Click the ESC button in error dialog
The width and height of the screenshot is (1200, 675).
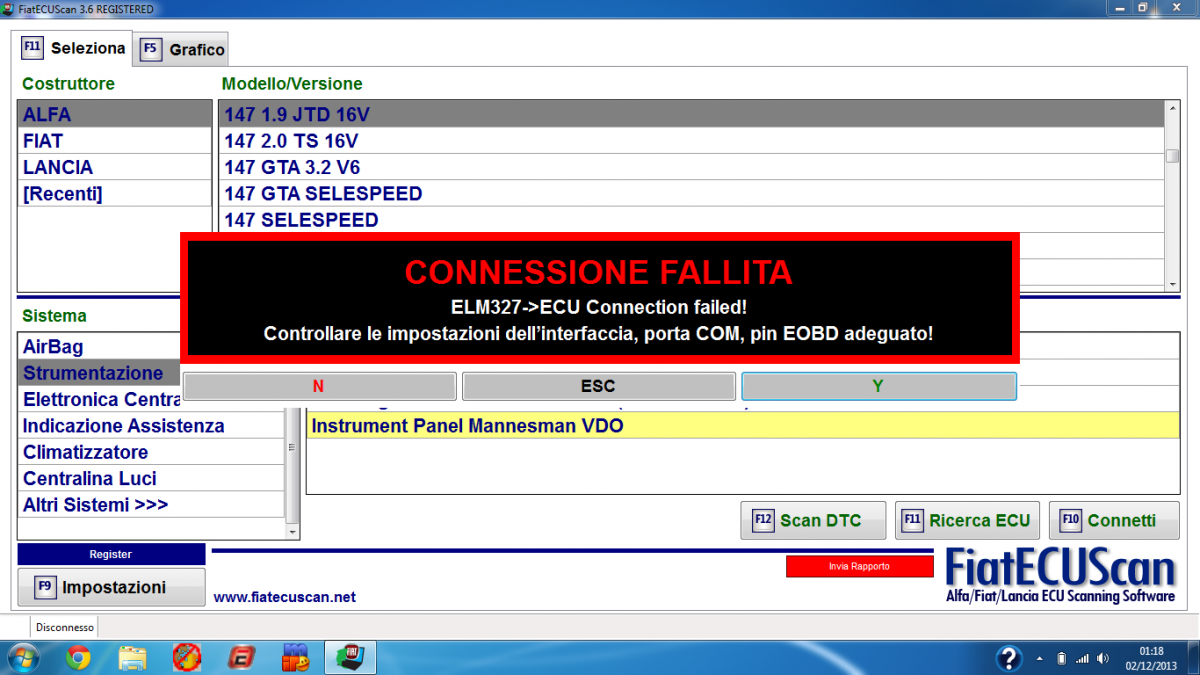[x=598, y=386]
